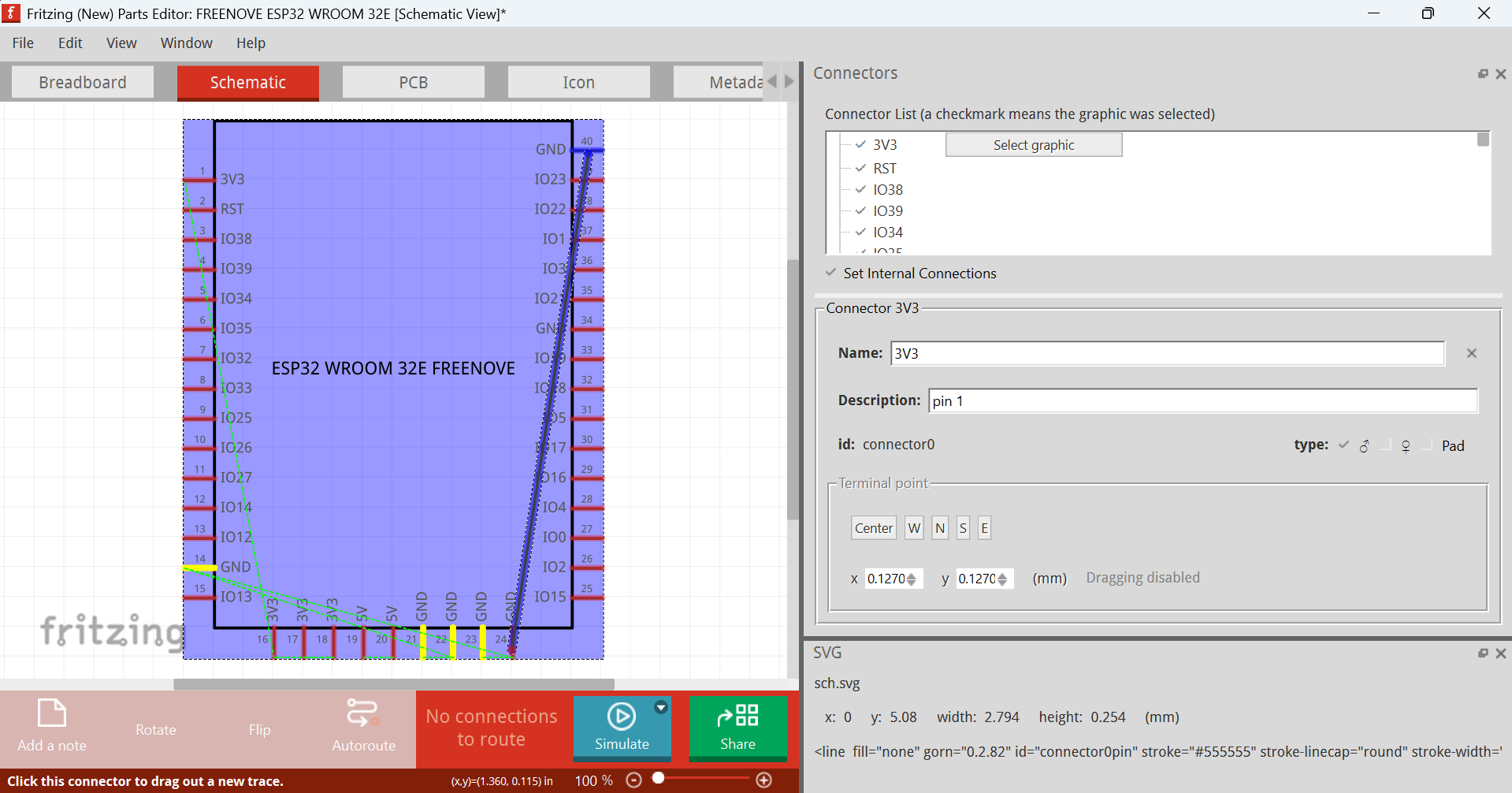This screenshot has height=793, width=1512.
Task: Click the ESP32 WROOM 32E FREENOVE label
Action: click(393, 368)
